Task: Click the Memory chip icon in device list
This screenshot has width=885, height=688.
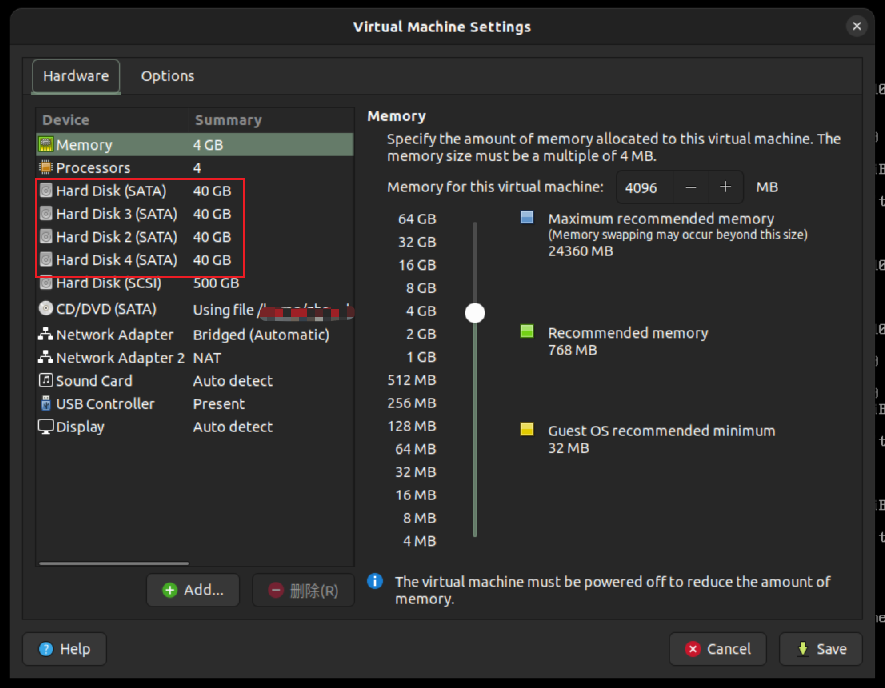Action: (x=46, y=145)
